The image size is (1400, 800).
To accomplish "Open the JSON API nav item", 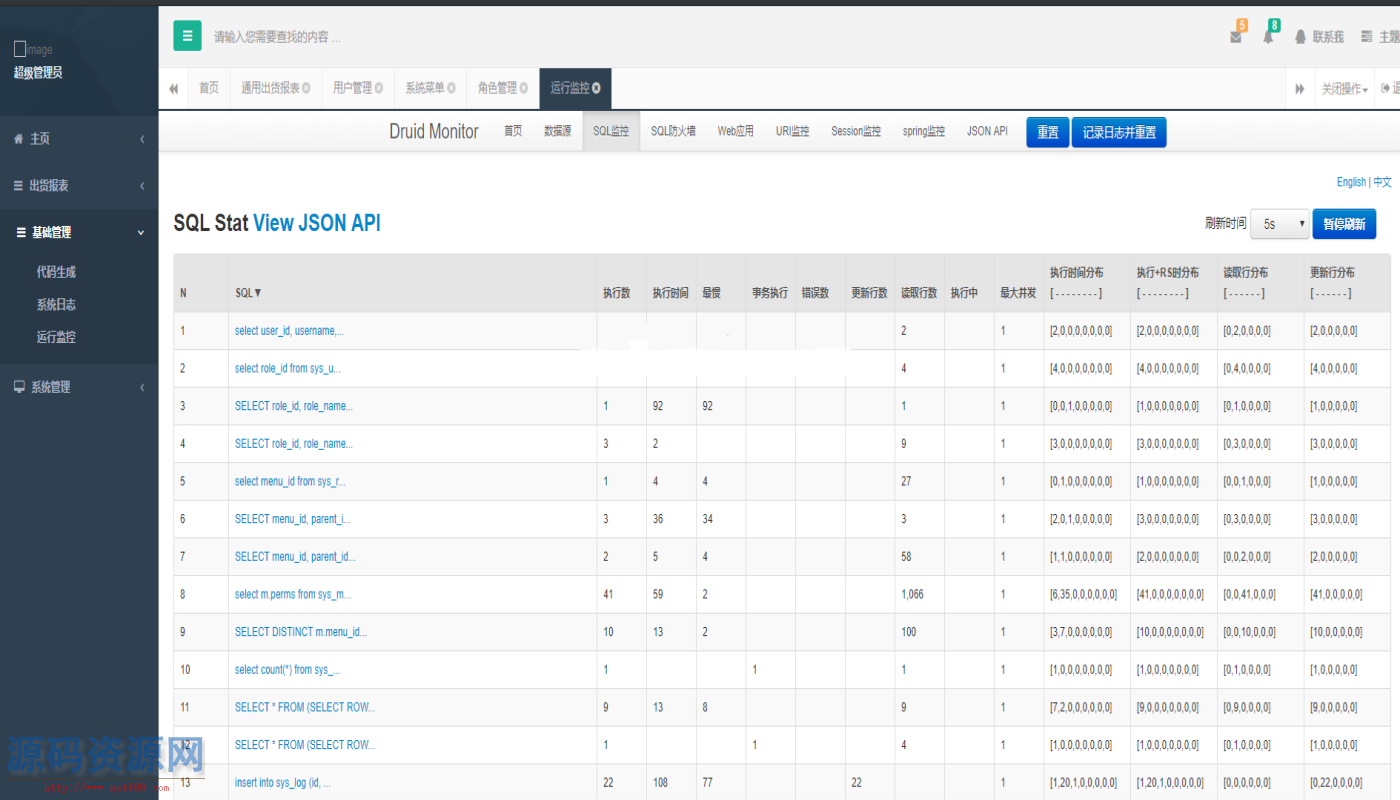I will coord(987,131).
